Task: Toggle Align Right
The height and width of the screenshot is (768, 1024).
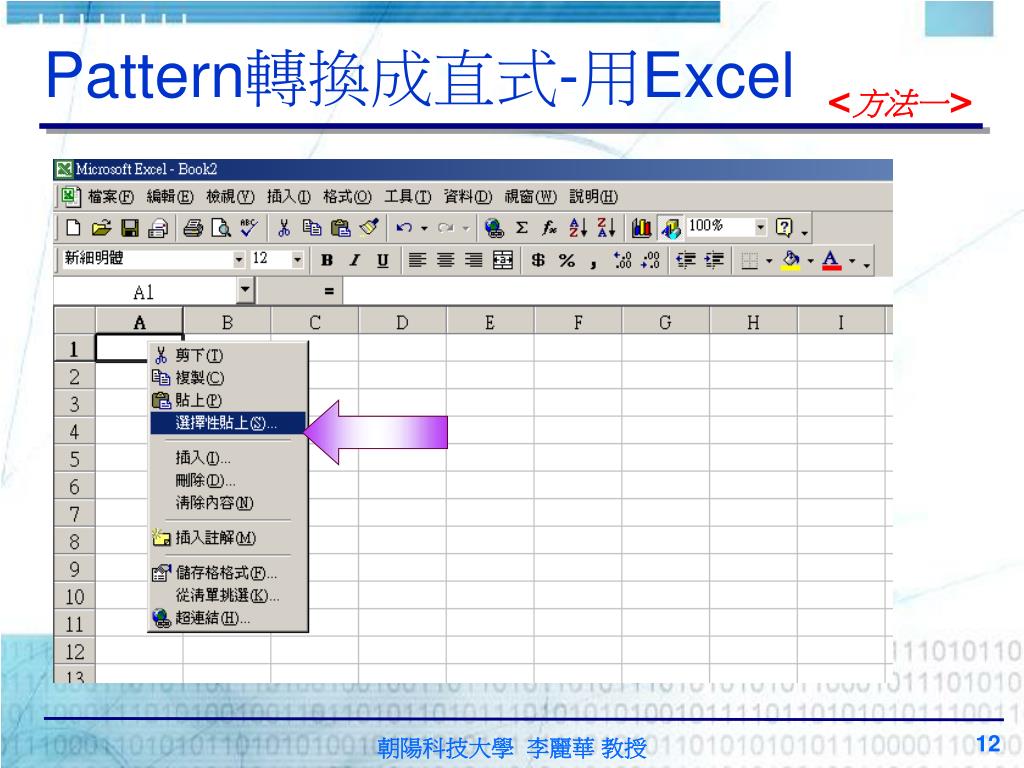Action: click(x=473, y=261)
